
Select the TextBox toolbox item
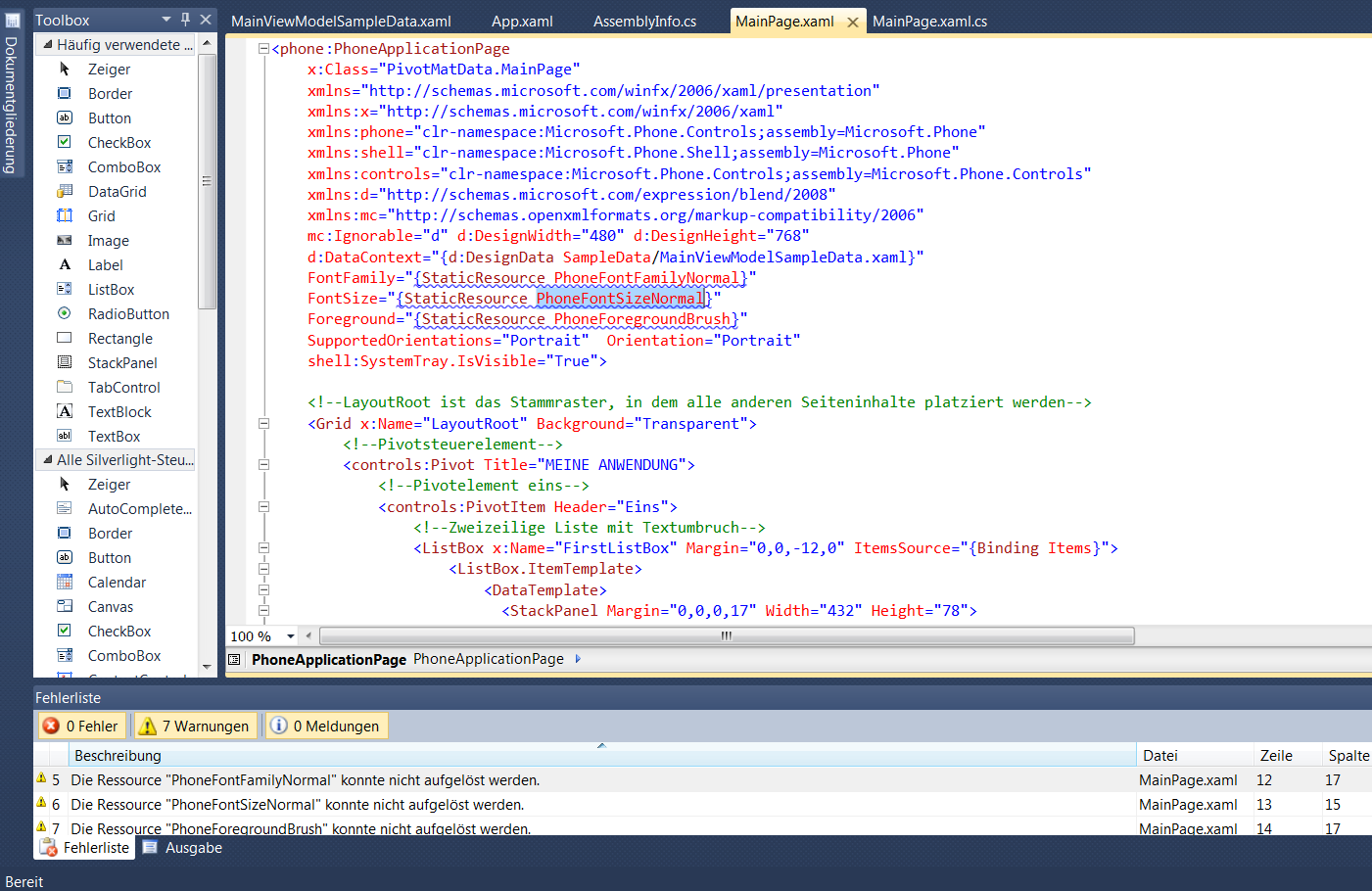coord(115,437)
